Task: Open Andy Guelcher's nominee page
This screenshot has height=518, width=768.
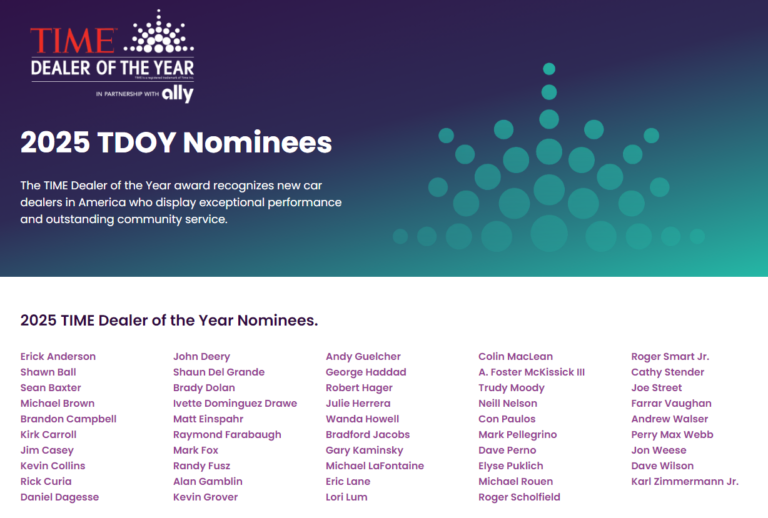Action: (x=363, y=357)
